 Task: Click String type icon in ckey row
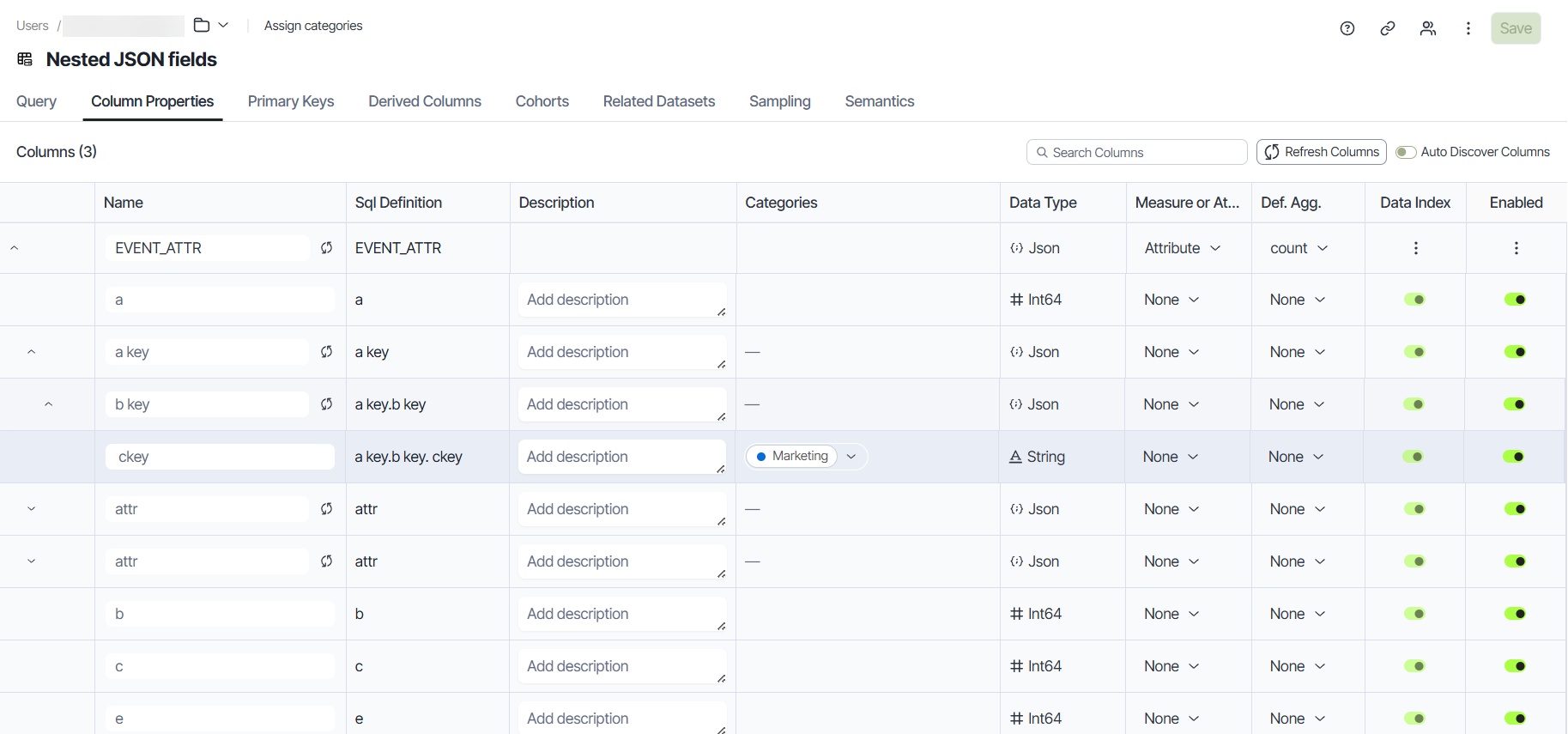click(x=1015, y=457)
